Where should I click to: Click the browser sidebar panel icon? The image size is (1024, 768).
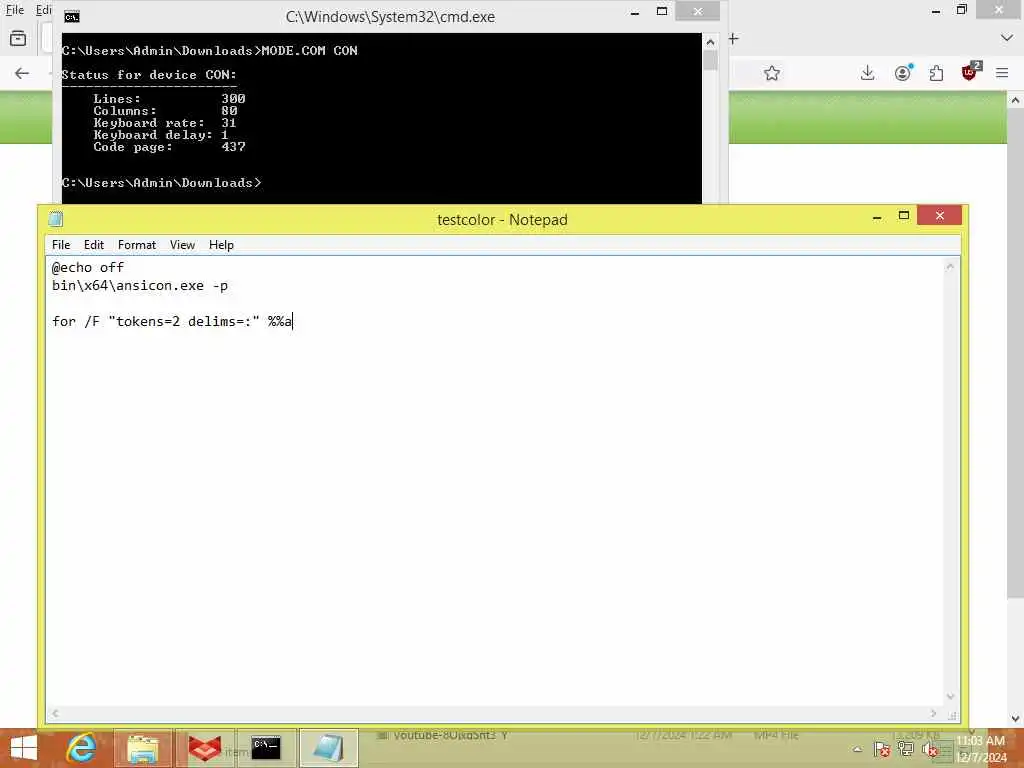click(x=18, y=39)
